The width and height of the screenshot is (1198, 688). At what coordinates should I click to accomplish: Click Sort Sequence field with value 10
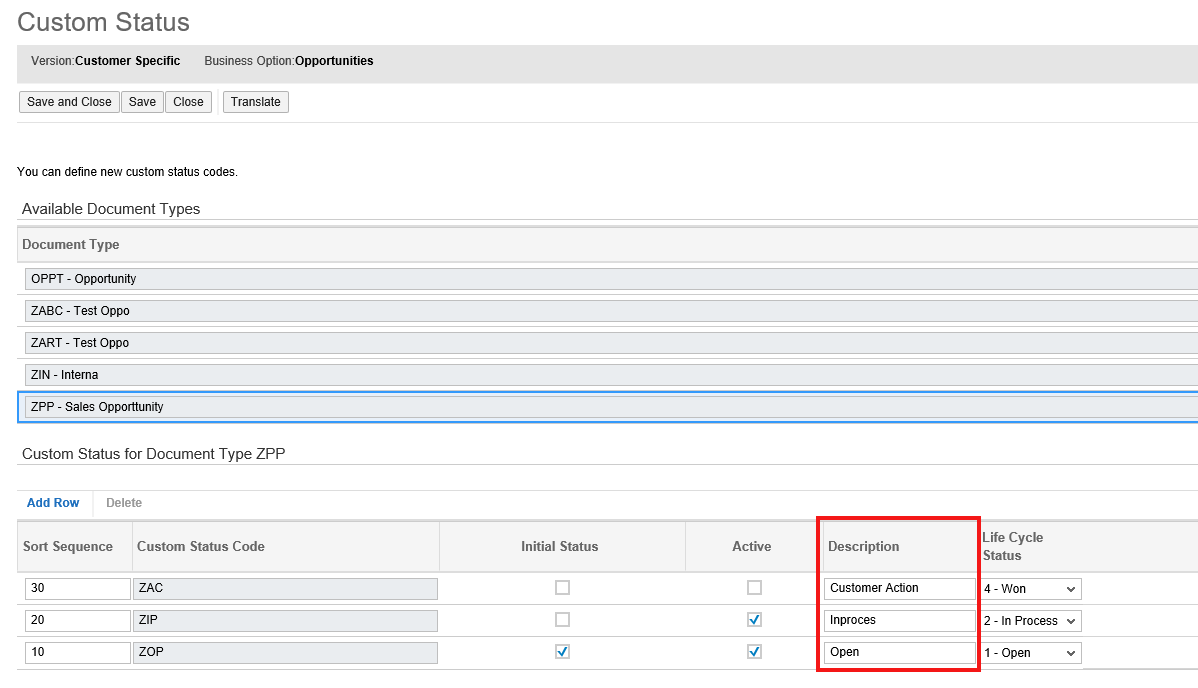[x=78, y=653]
